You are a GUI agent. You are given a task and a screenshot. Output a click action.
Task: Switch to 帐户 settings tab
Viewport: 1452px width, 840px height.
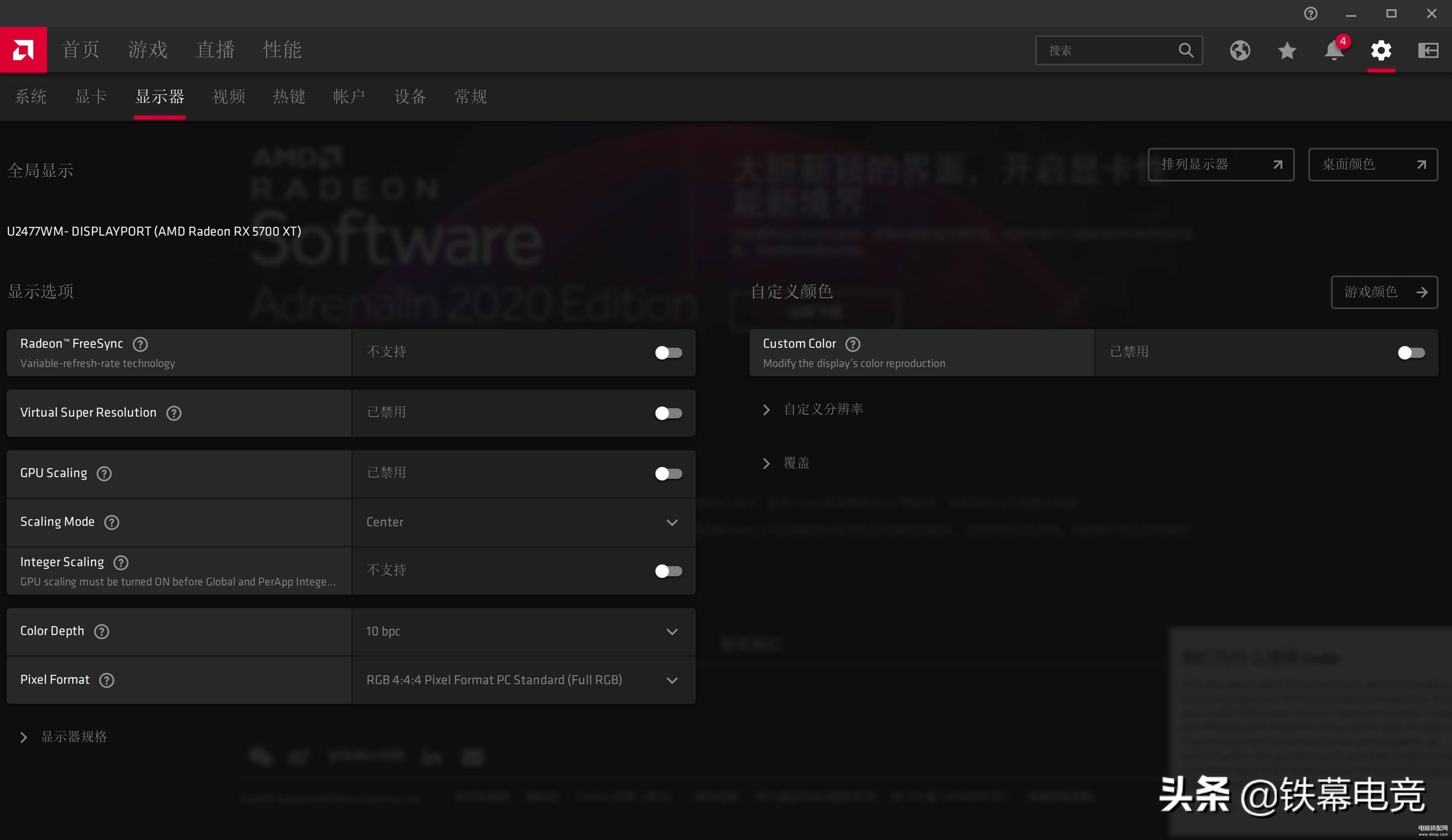click(349, 96)
